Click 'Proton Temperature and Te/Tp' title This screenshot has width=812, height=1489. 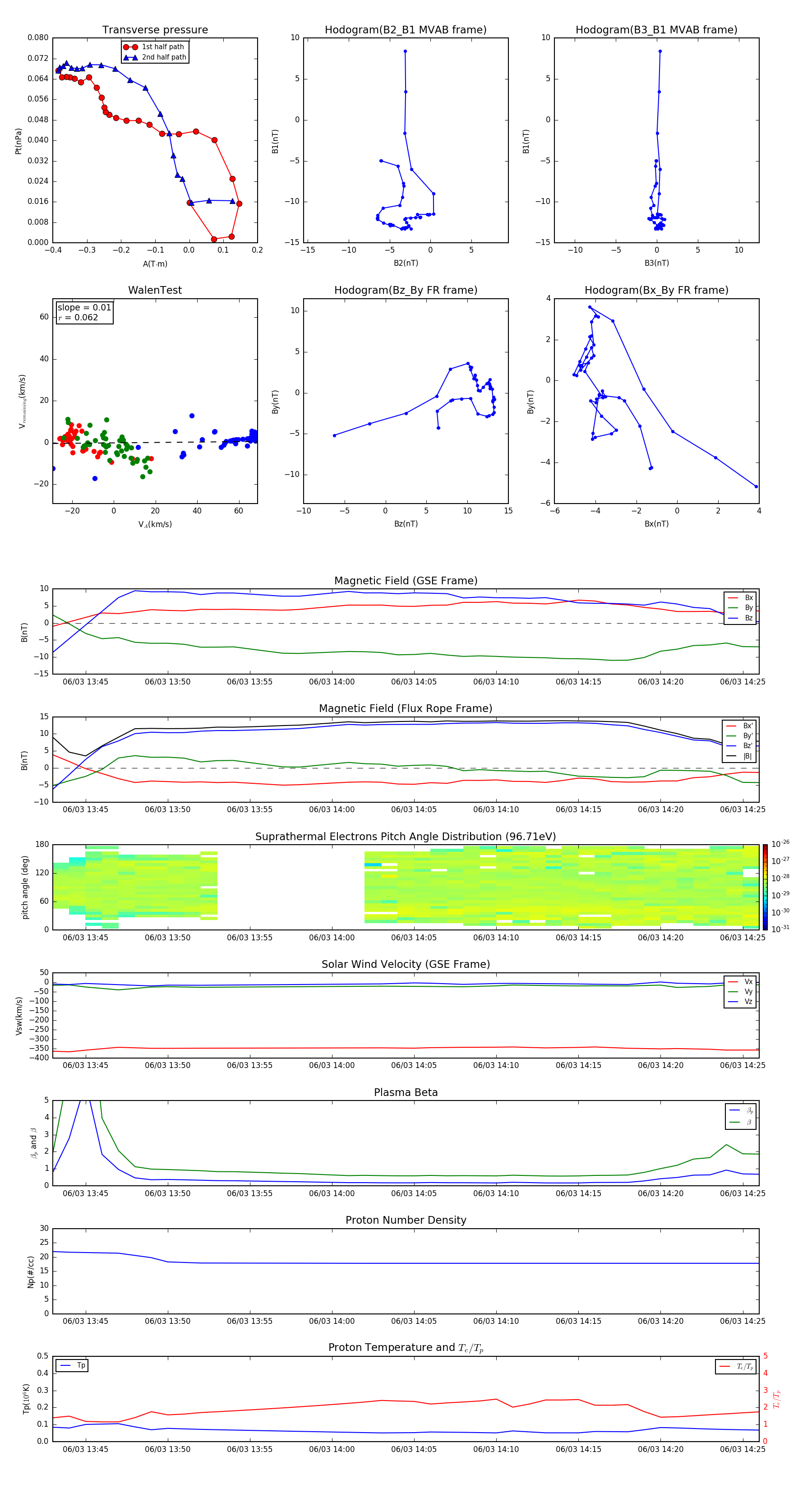point(406,1347)
